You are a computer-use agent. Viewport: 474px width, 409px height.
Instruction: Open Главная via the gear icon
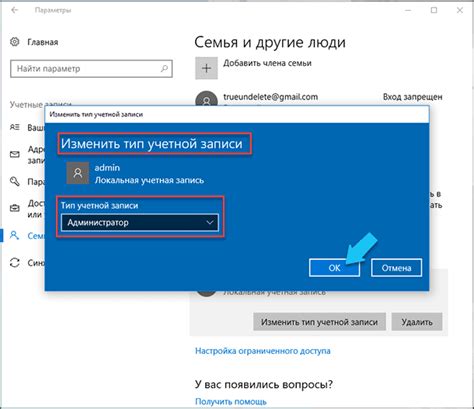point(15,42)
